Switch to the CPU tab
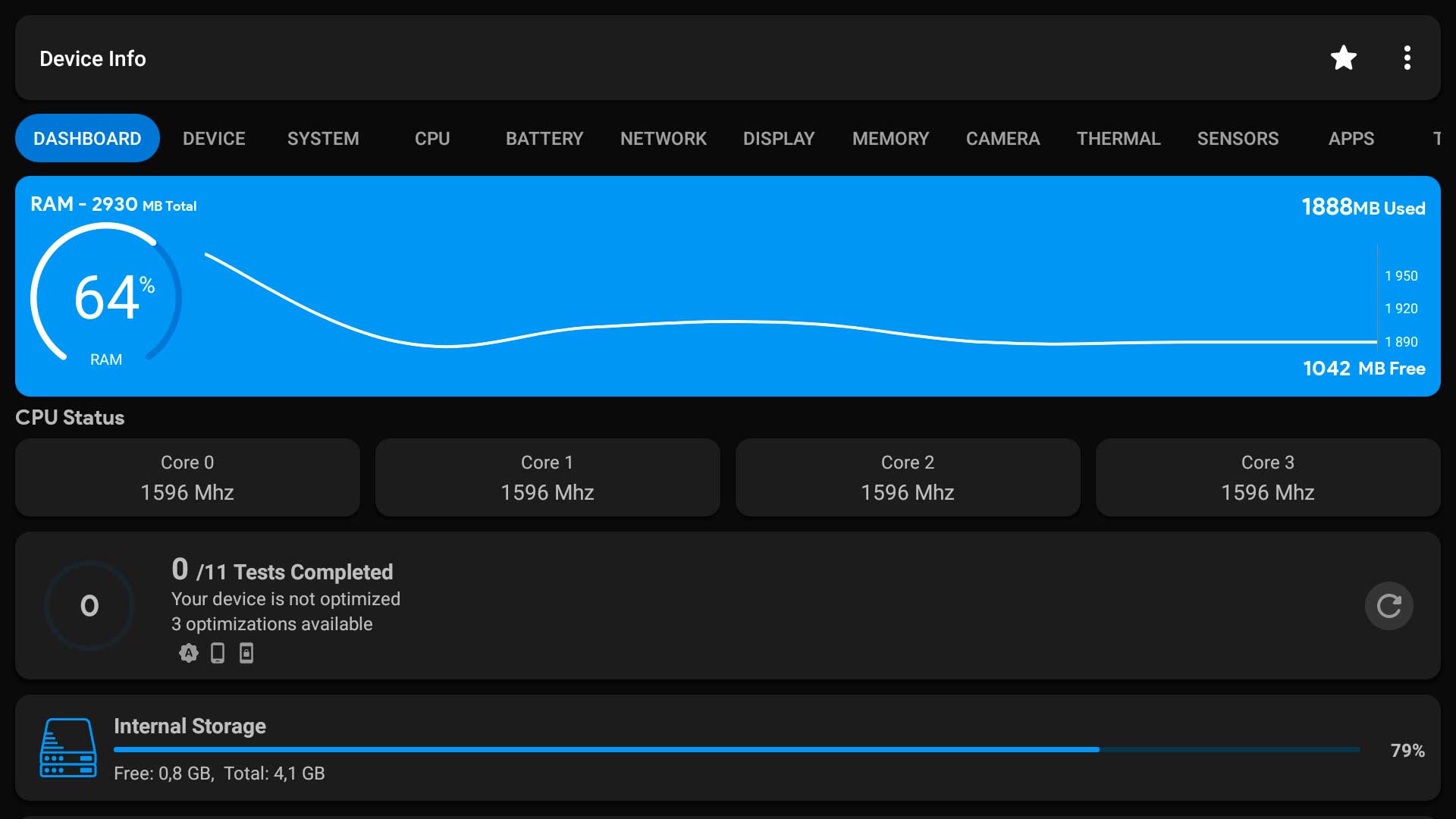The width and height of the screenshot is (1456, 819). pyautogui.click(x=432, y=139)
